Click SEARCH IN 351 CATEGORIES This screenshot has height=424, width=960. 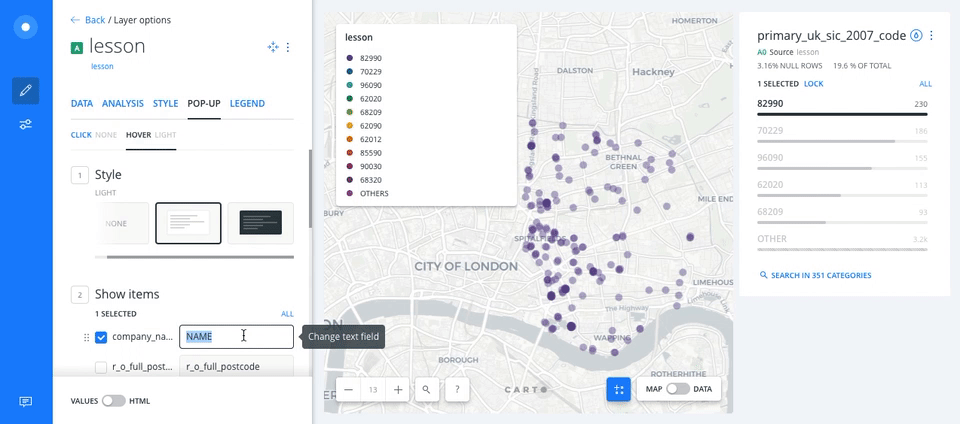click(820, 275)
